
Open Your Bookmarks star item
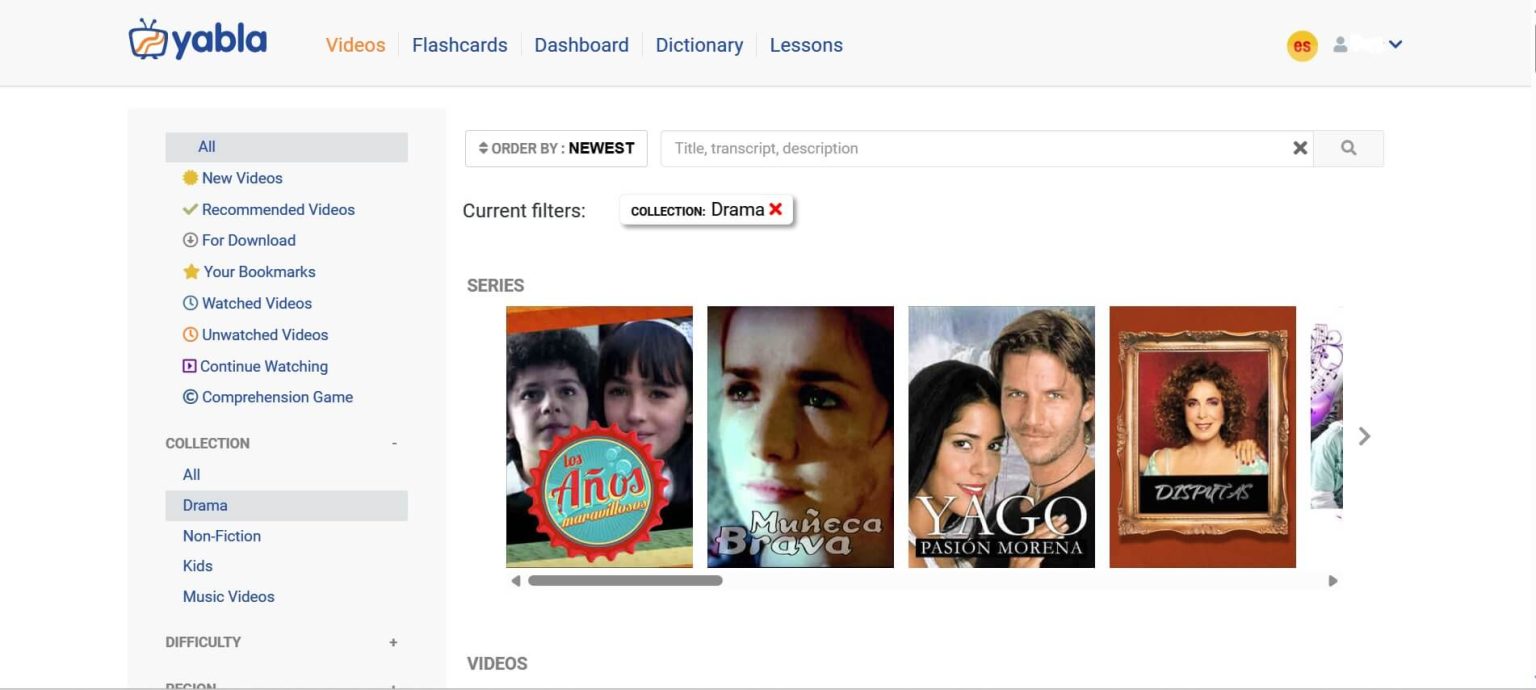coord(258,272)
